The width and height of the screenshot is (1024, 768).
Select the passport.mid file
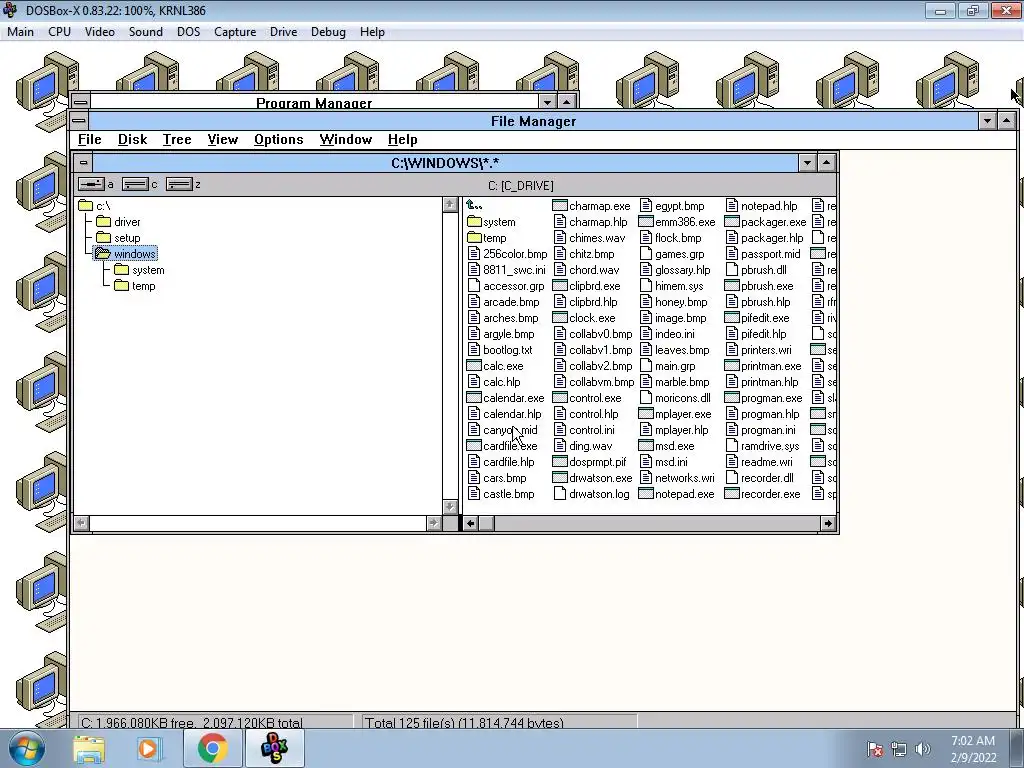coord(763,254)
